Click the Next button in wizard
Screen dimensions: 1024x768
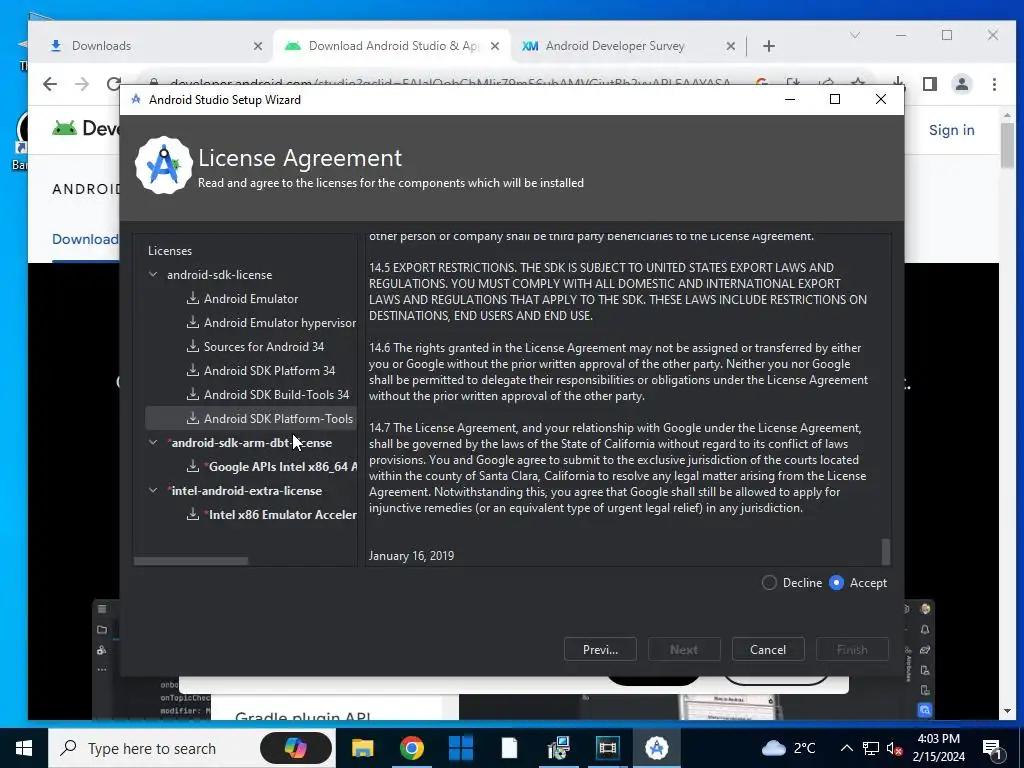coord(684,650)
